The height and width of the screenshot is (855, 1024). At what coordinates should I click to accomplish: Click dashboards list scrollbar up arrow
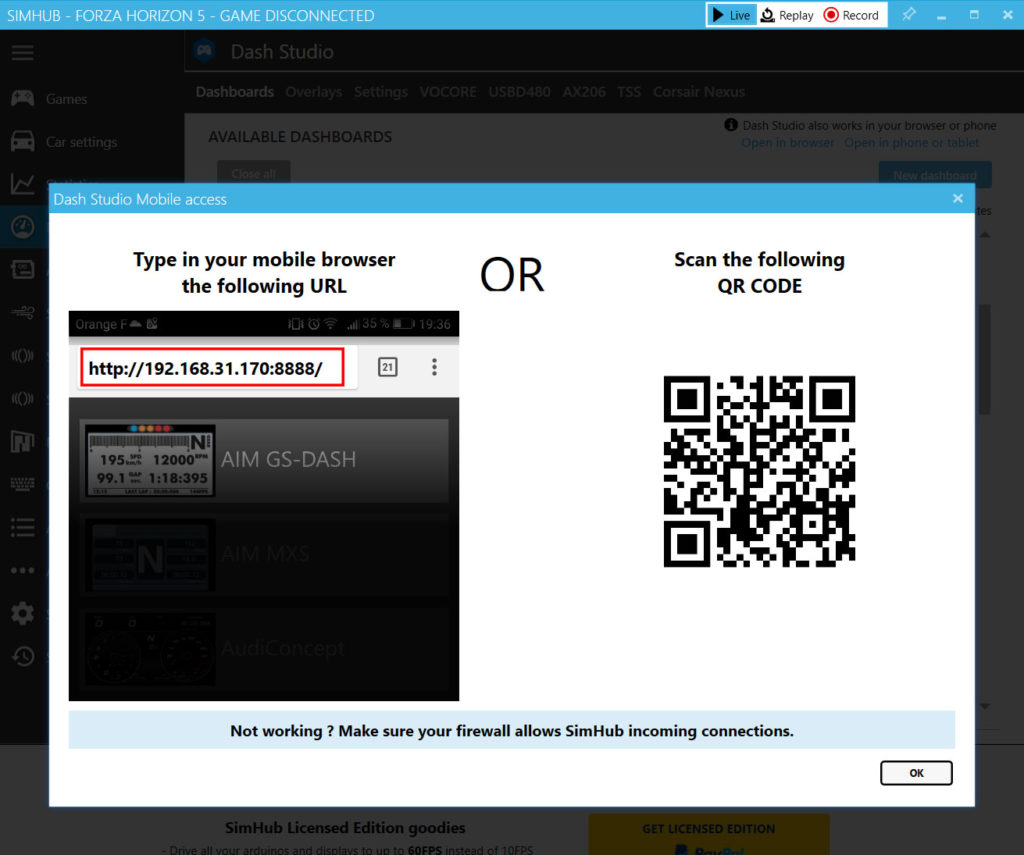pos(985,234)
